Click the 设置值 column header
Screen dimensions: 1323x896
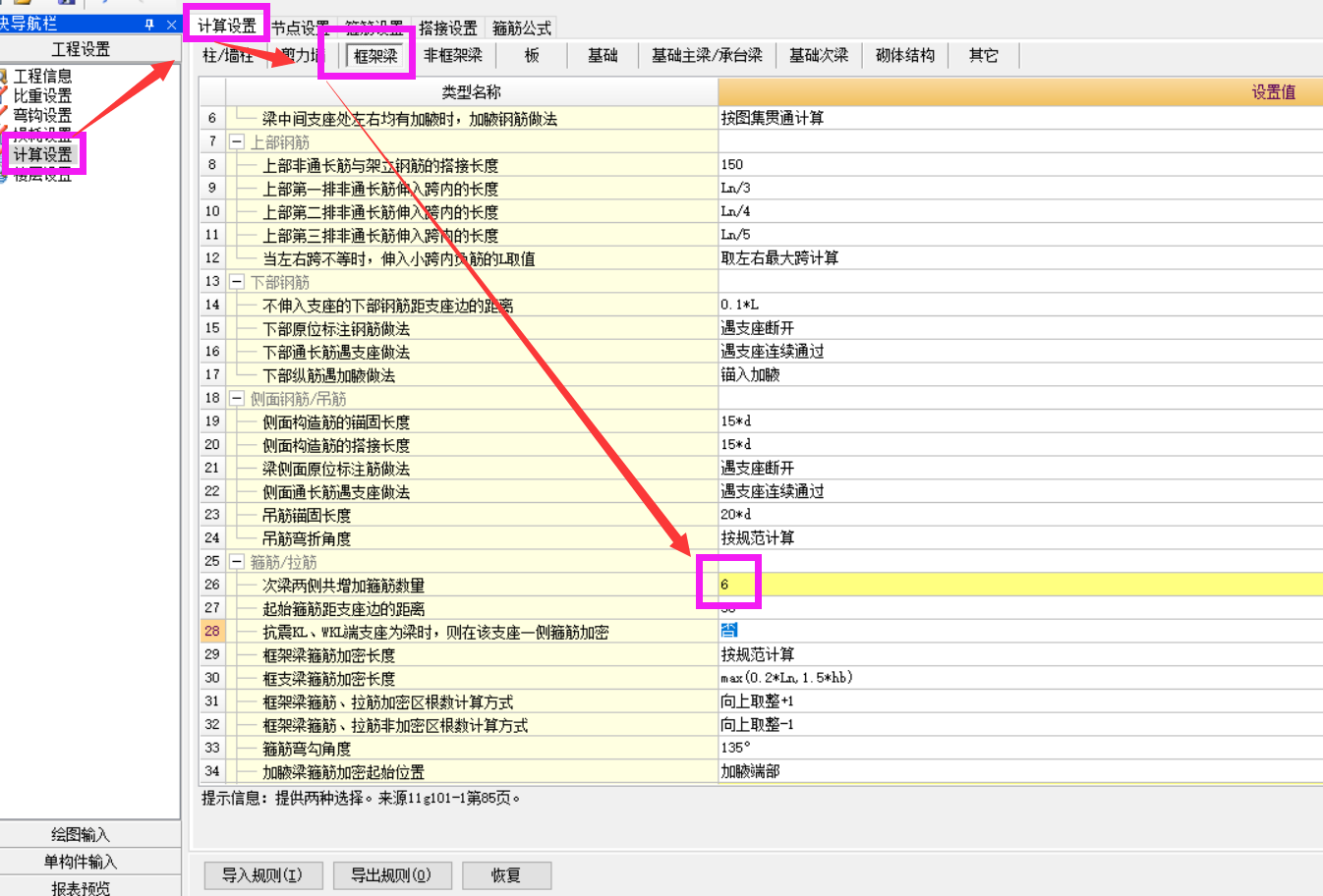click(1020, 92)
